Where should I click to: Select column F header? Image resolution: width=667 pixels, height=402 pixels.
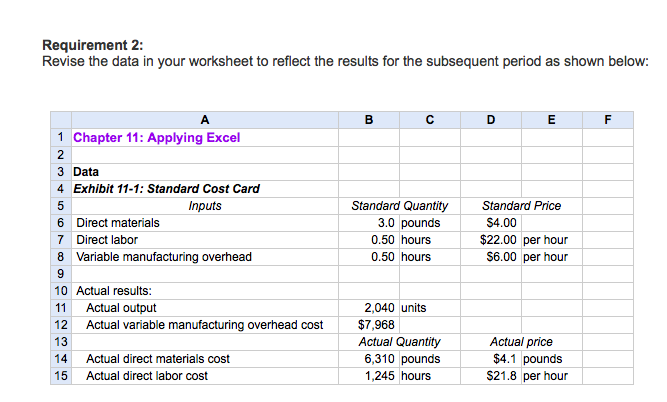pos(608,120)
